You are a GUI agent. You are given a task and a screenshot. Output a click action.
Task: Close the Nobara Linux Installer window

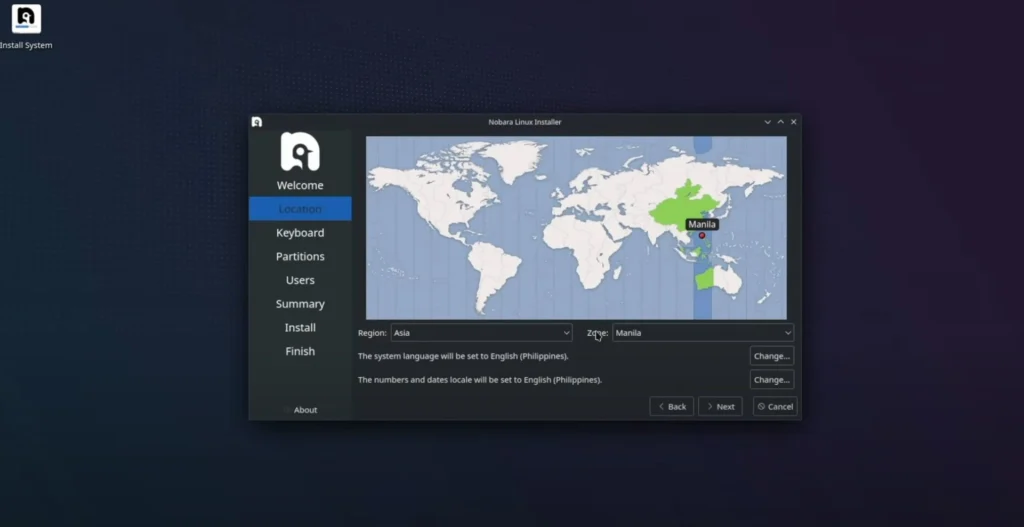[x=794, y=122]
